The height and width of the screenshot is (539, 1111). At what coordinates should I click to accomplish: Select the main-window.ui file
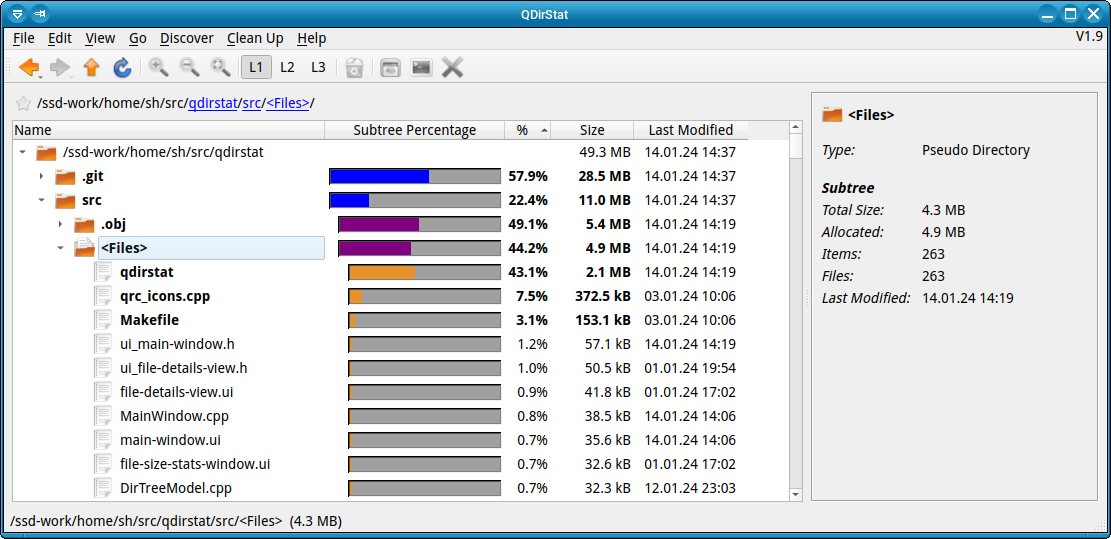170,441
